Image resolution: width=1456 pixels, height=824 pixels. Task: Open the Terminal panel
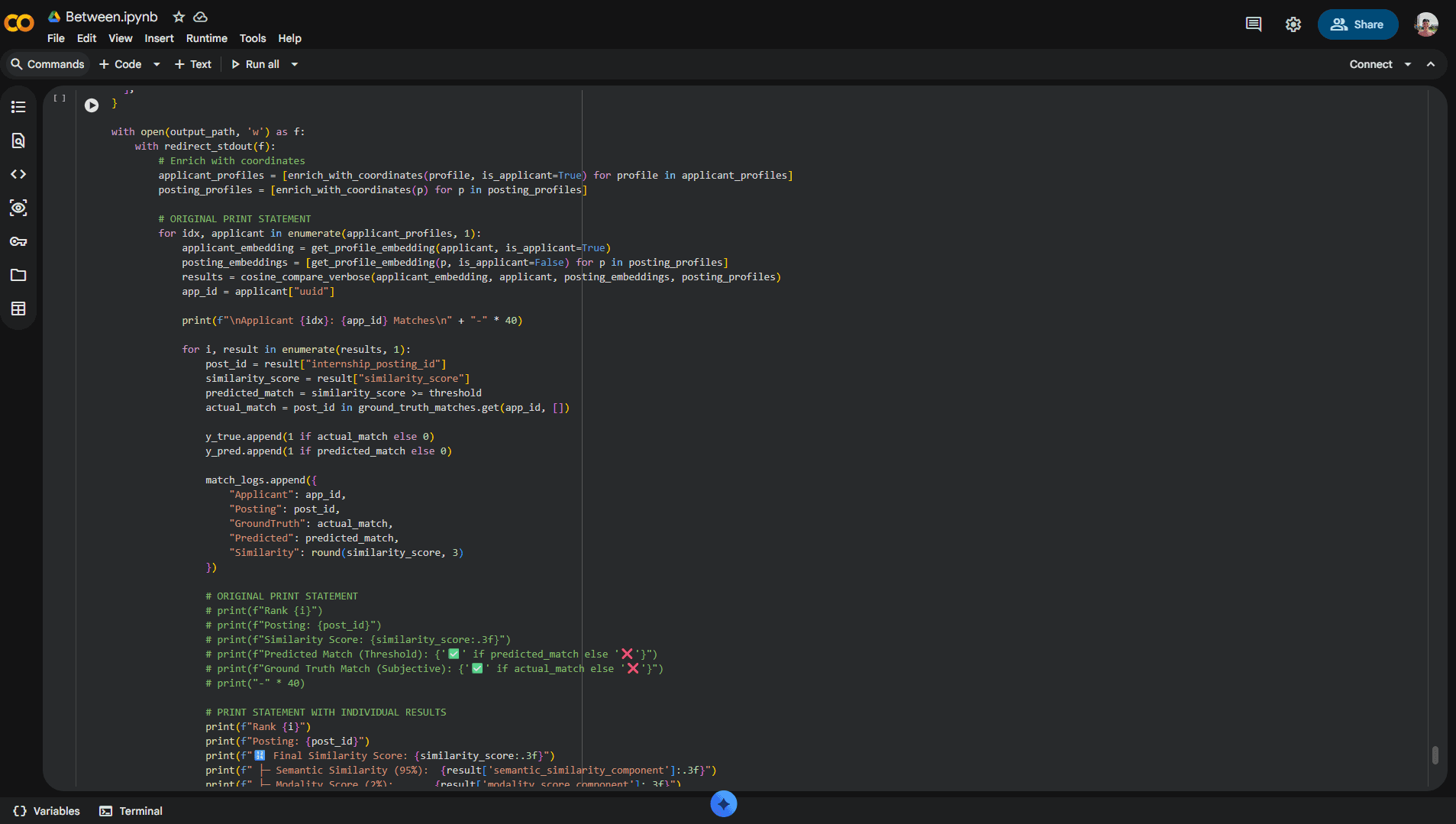click(x=131, y=811)
